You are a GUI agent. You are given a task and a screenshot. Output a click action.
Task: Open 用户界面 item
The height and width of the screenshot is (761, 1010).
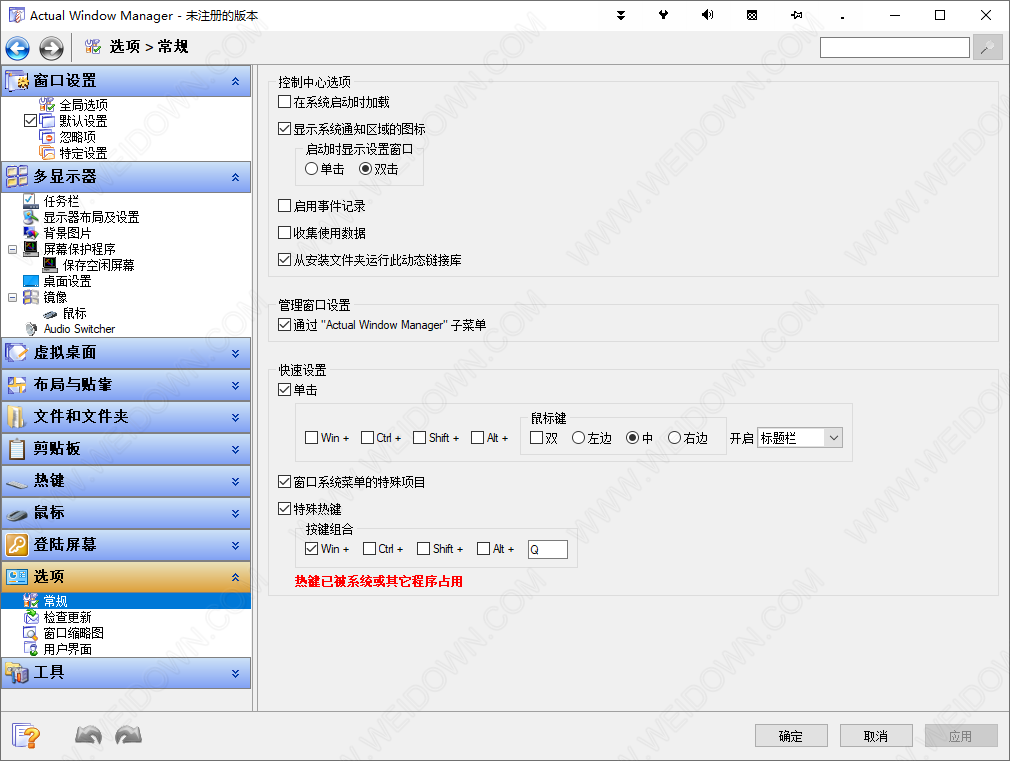point(67,649)
